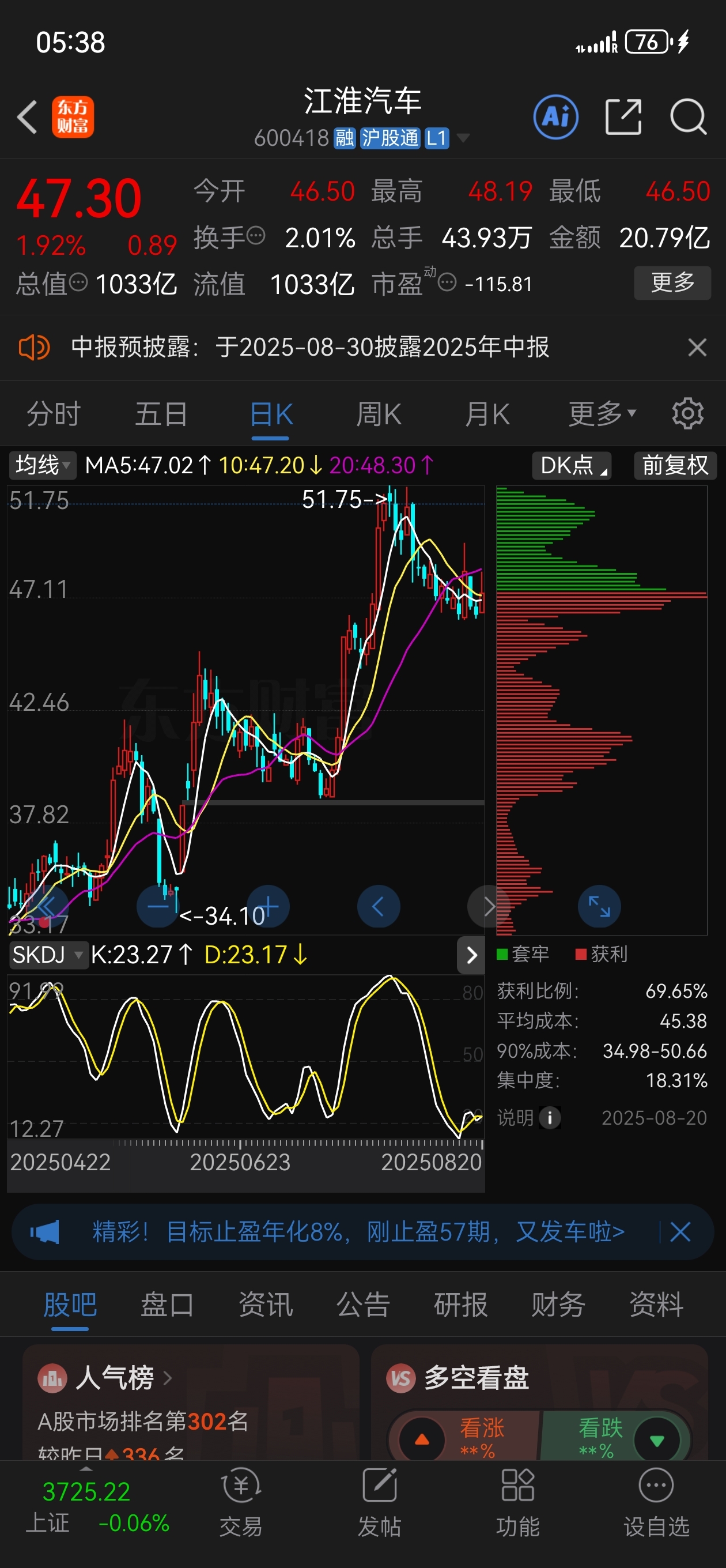The image size is (726, 1568).
Task: Vote 看涨 bullish arrow button
Action: 422,1439
